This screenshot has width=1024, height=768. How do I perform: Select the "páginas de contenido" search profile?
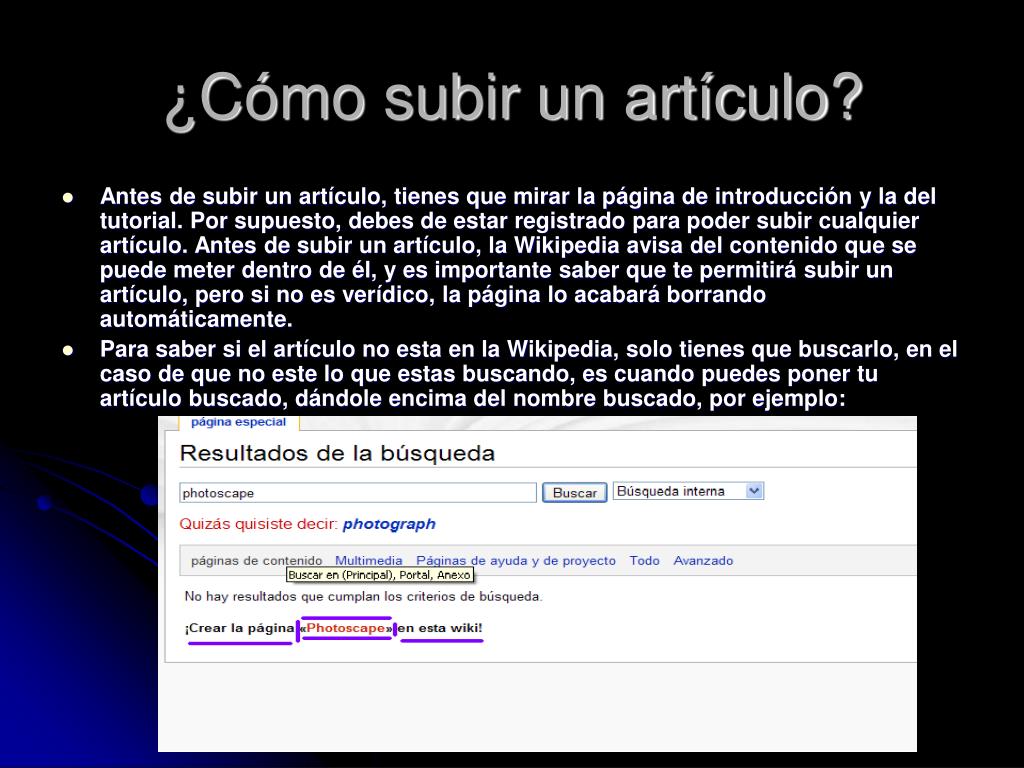coord(257,560)
